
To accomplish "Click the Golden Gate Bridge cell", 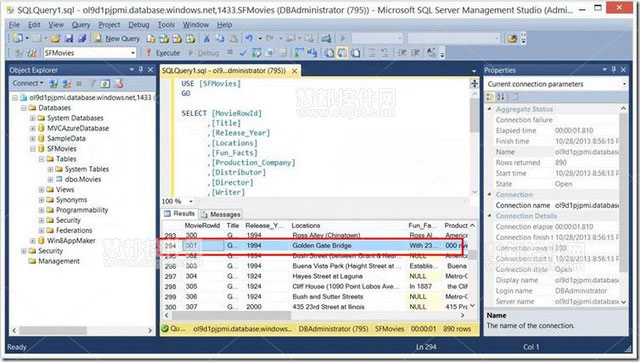I will [x=322, y=245].
